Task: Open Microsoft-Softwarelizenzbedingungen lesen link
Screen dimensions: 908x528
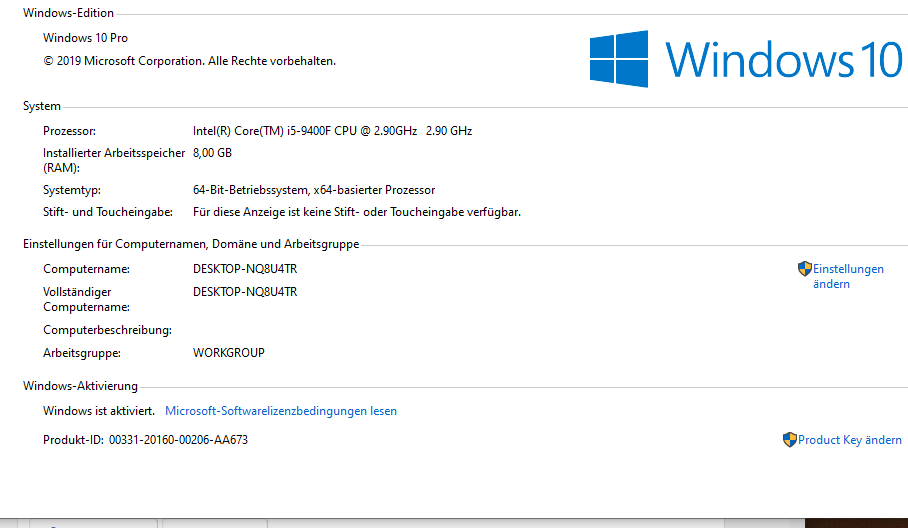Action: click(x=281, y=410)
